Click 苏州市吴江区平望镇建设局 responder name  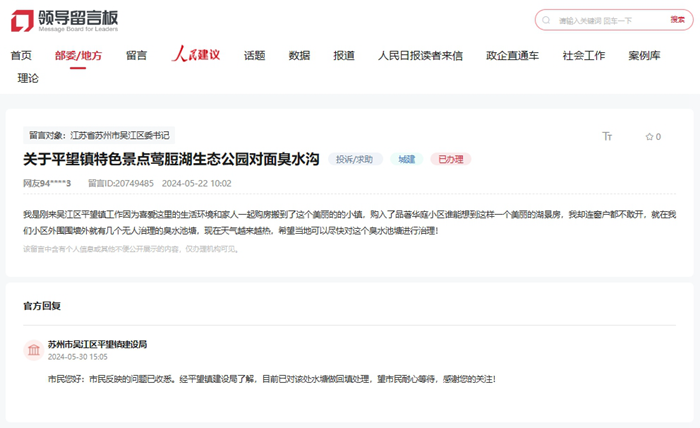[97, 344]
